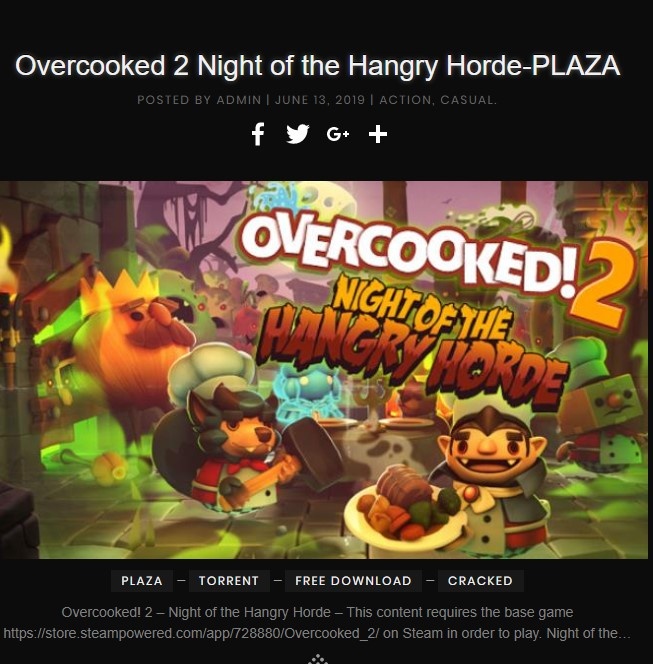Open the Overcooked 2 banner image

point(324,370)
